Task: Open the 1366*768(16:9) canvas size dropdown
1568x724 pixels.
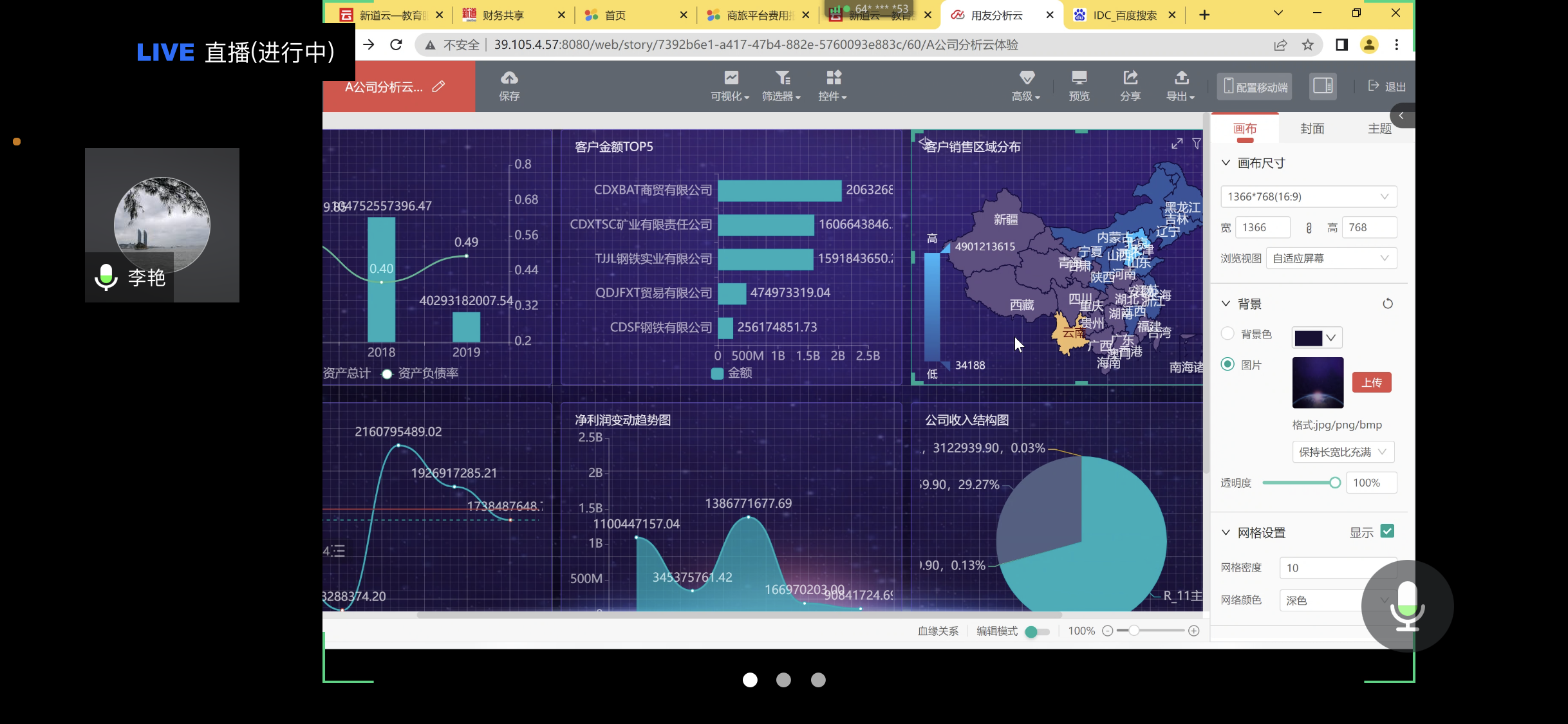Action: 1308,197
